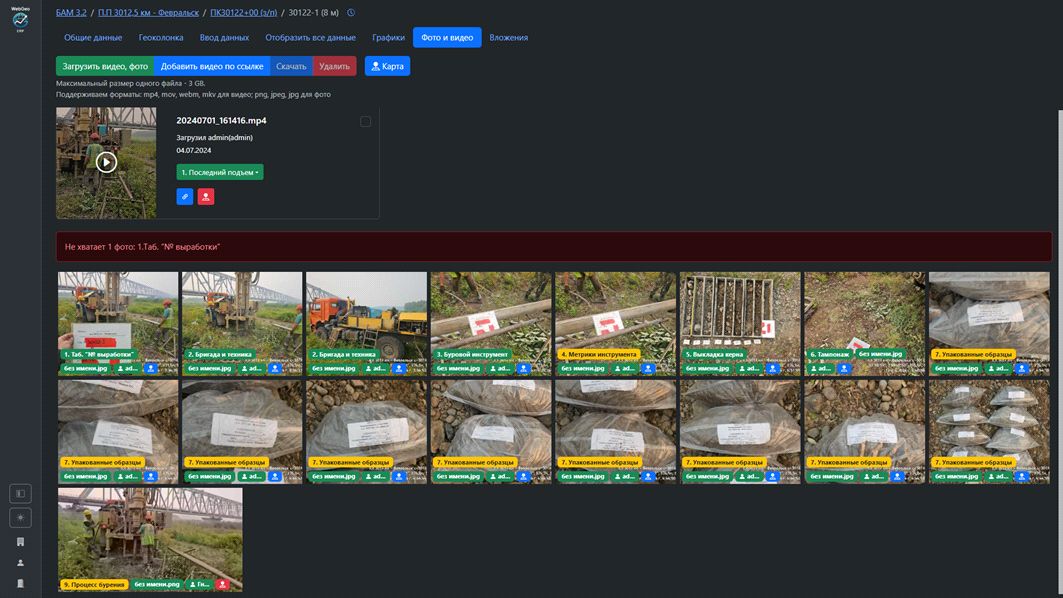
Task: Select checkbox for video 20240701_161416.mp4
Action: 365,122
